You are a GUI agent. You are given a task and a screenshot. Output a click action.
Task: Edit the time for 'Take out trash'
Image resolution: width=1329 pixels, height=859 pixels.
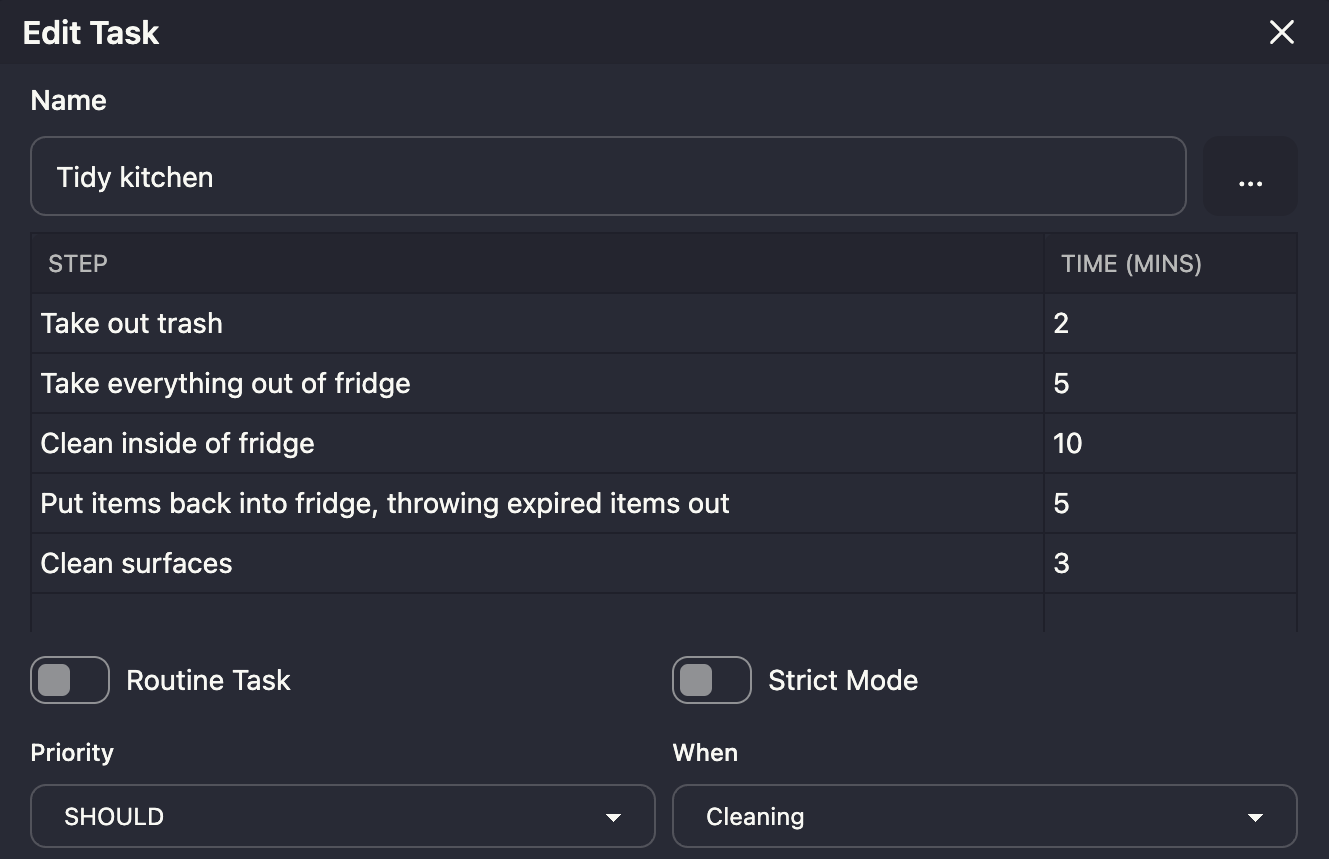pyautogui.click(x=1170, y=323)
